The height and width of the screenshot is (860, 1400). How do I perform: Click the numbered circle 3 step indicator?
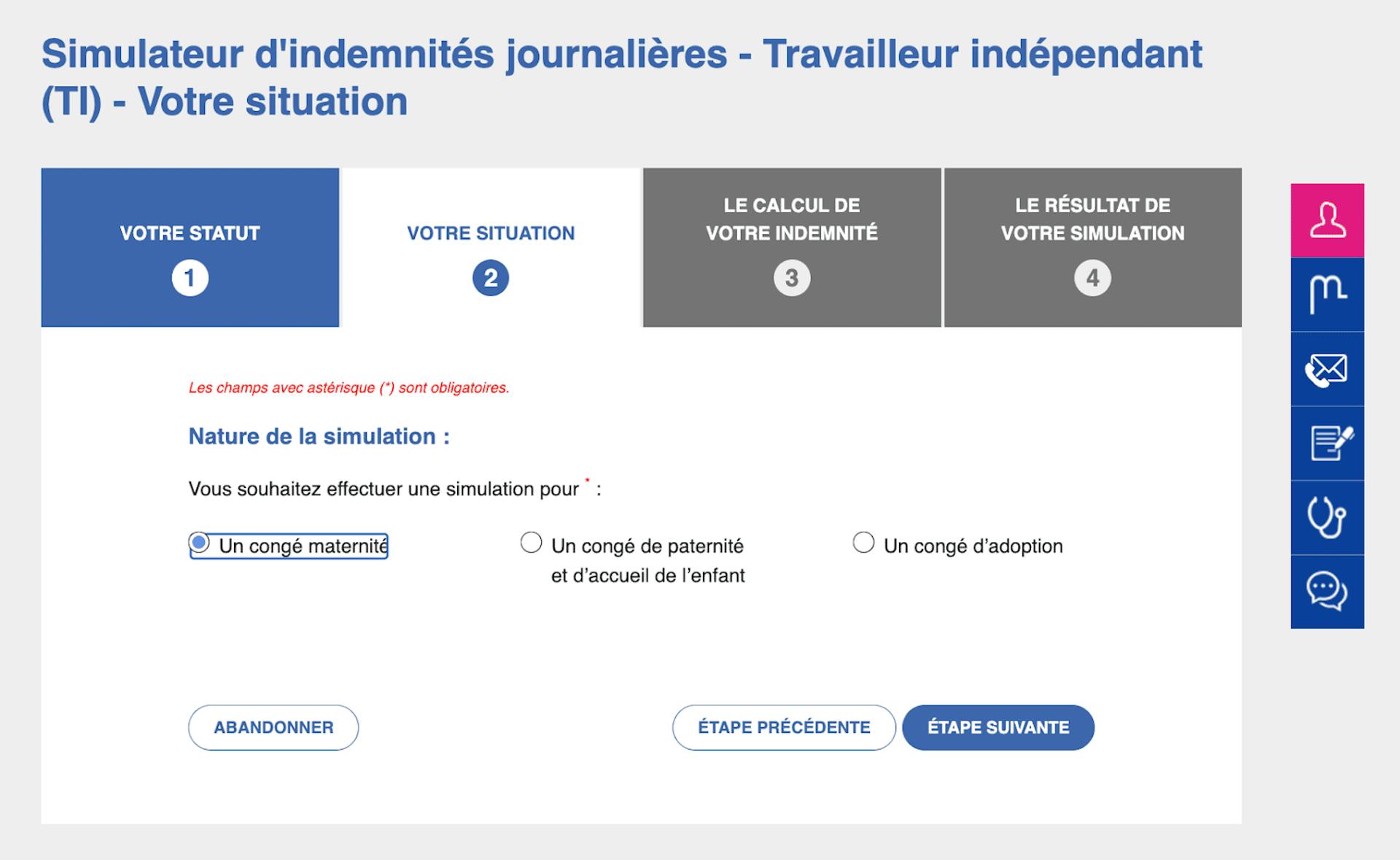(792, 278)
